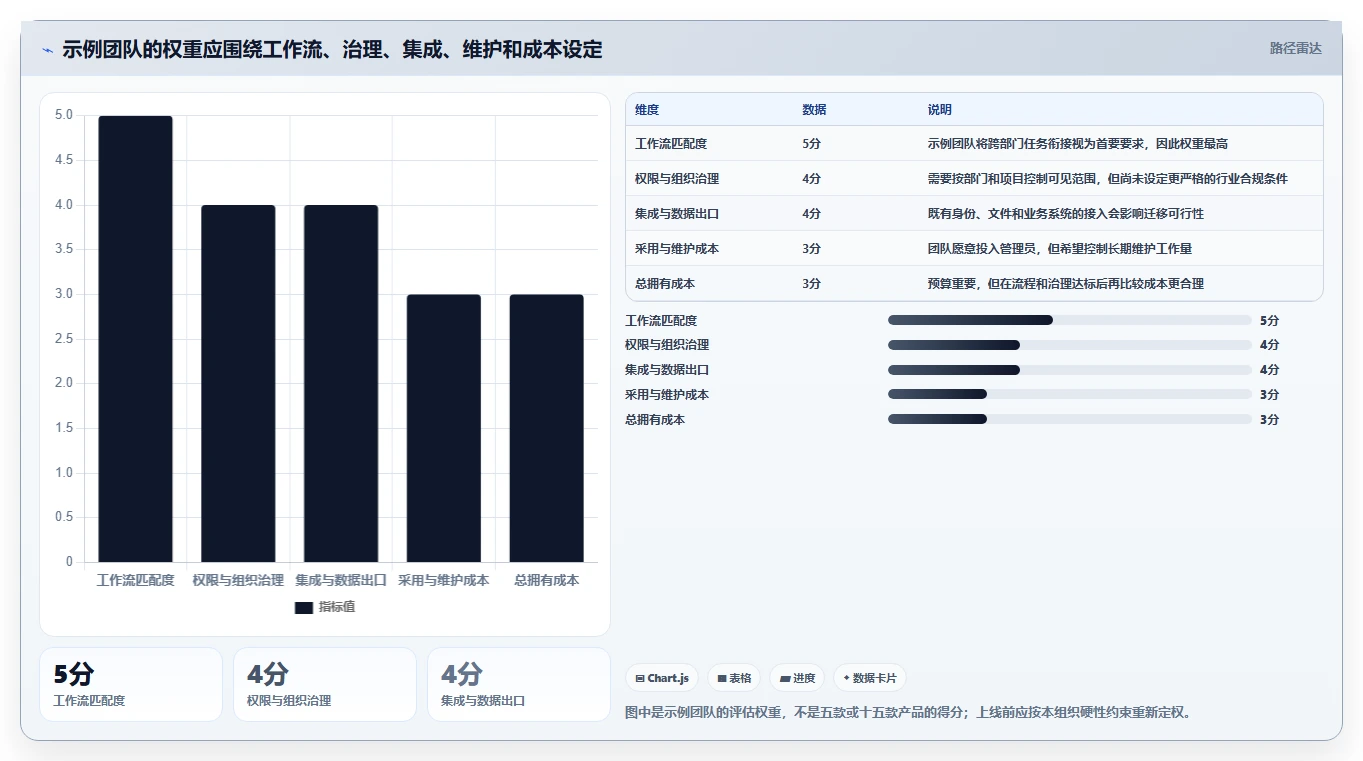
Task: Toggle the 指标值 legend swatch in the chart
Action: coord(304,607)
